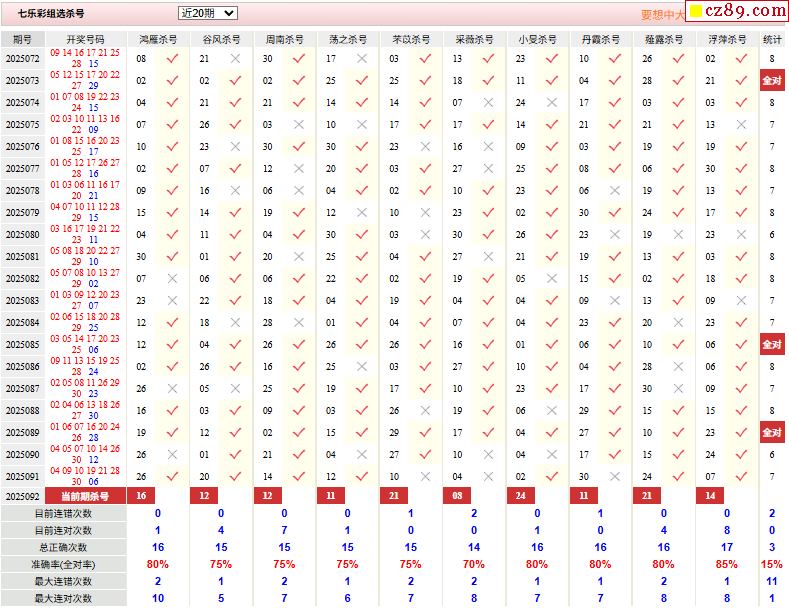Image resolution: width=789 pixels, height=608 pixels.
Task: Click the 目前连对次数 row label
Action: 63,530
